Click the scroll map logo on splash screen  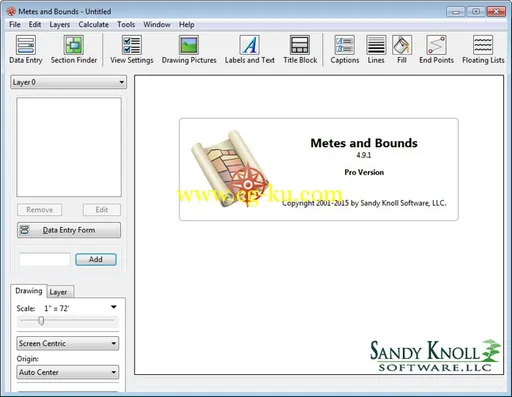coord(230,169)
